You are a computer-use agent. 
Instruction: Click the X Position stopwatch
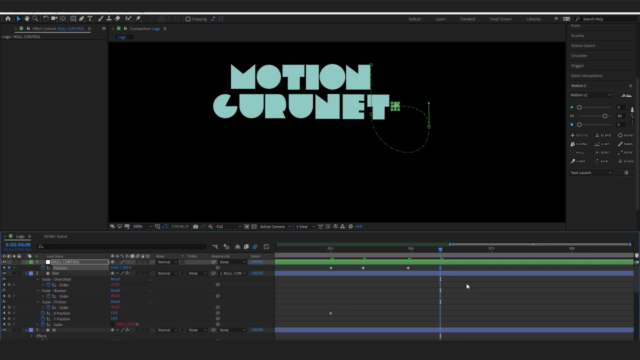(43, 313)
